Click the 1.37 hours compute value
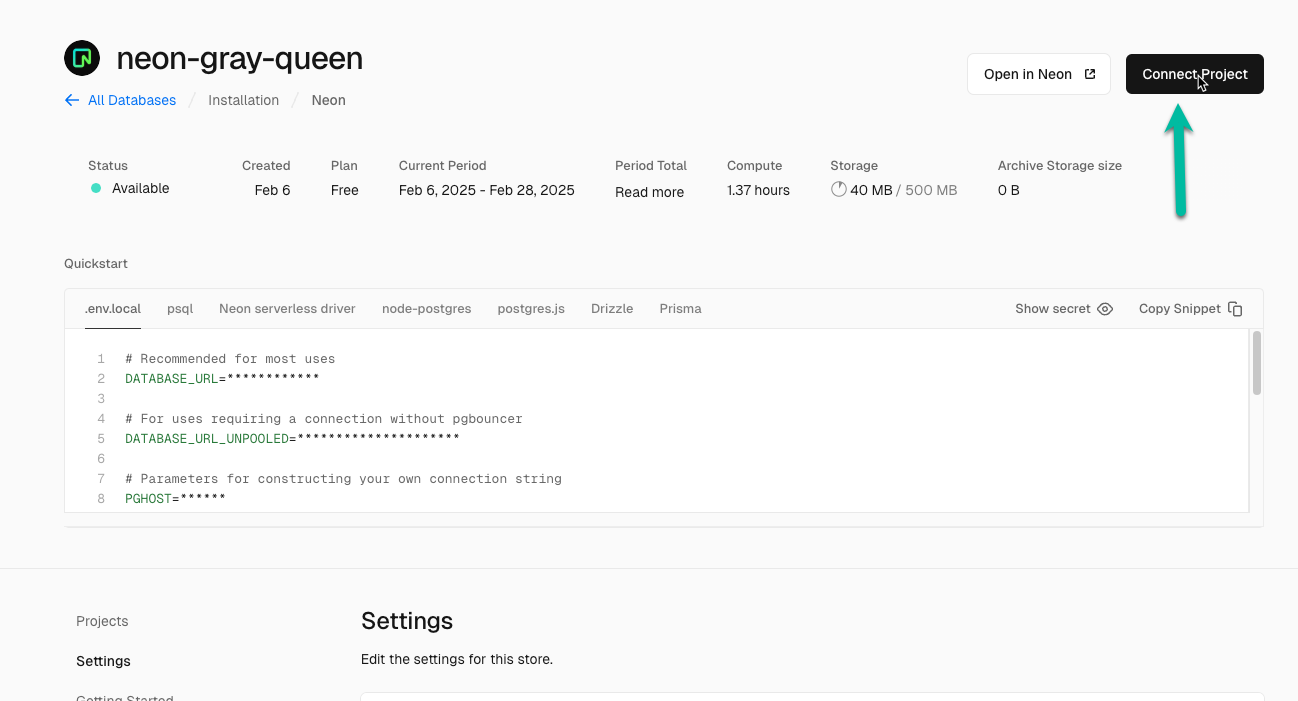1298x701 pixels. pyautogui.click(x=758, y=190)
